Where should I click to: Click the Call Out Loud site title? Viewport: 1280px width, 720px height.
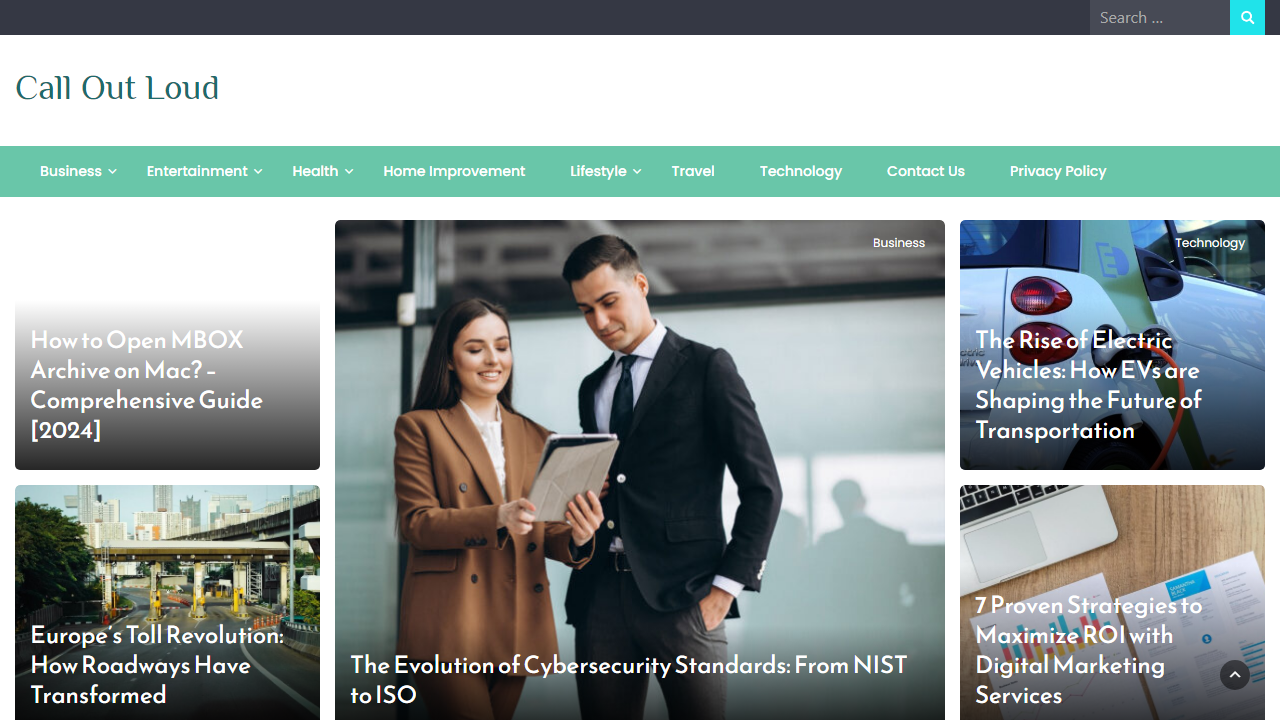pos(117,88)
